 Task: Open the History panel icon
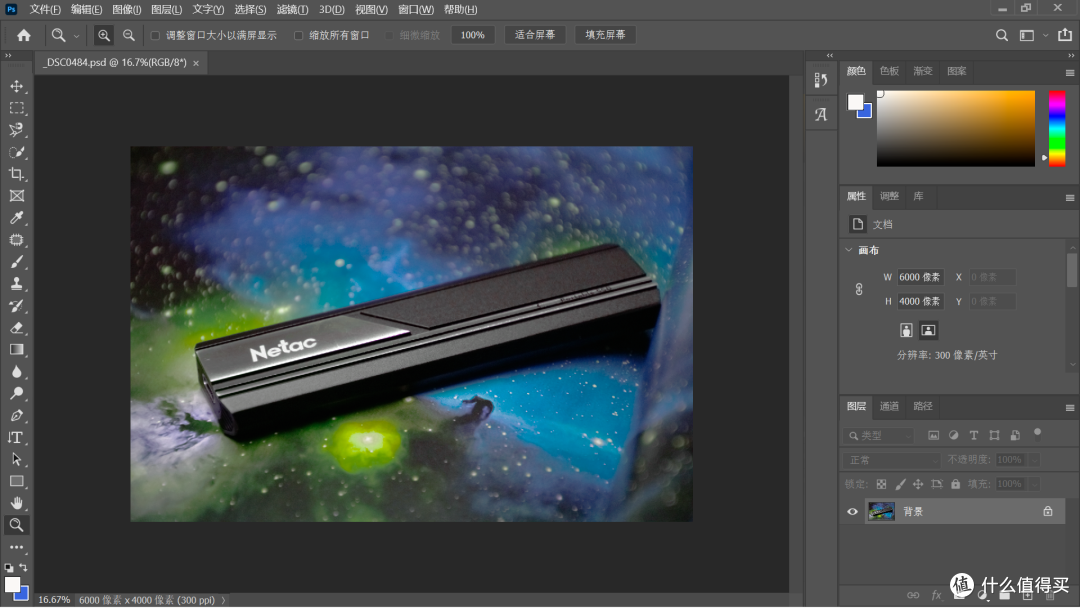click(821, 80)
